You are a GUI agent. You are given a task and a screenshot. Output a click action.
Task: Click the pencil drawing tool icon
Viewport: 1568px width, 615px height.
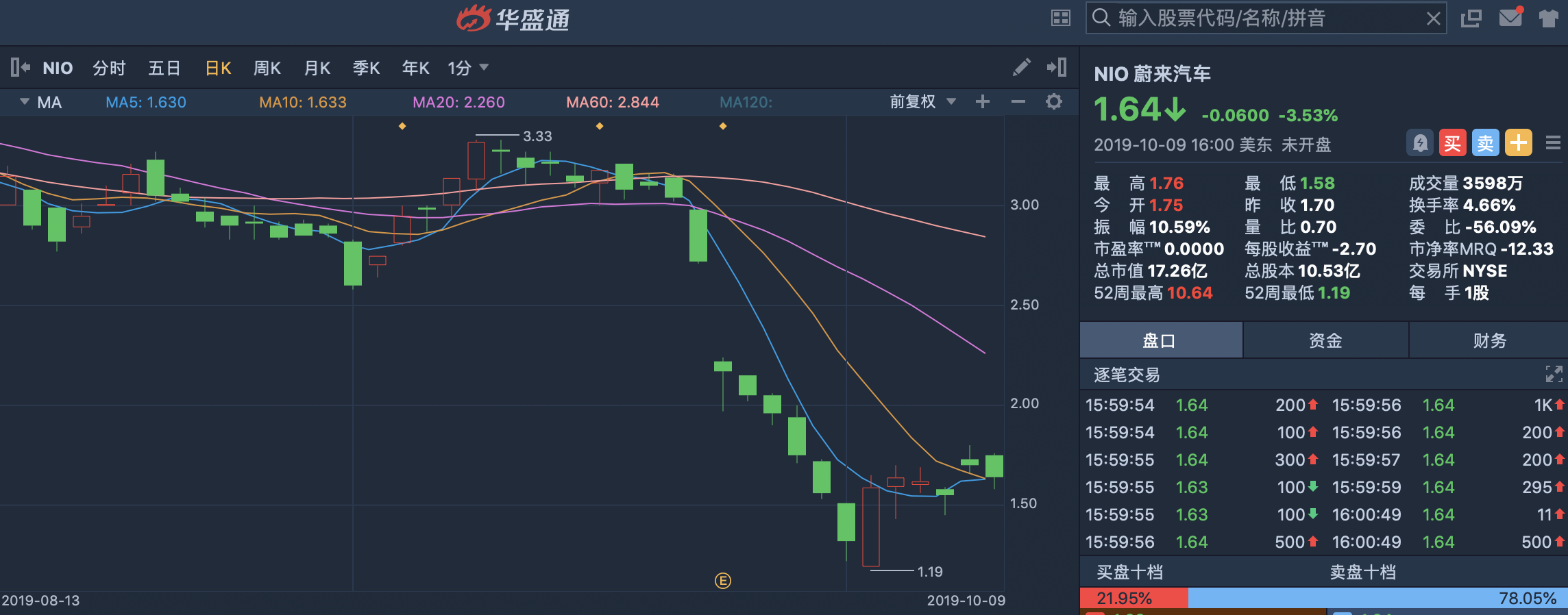coord(1021,67)
